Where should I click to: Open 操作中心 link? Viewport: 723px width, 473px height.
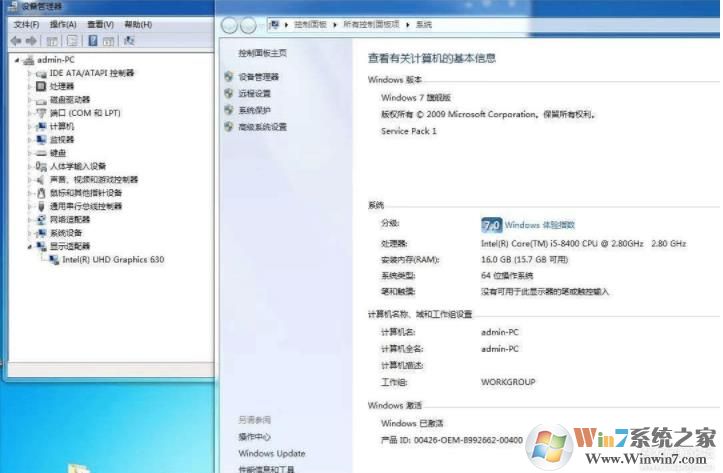click(x=254, y=437)
